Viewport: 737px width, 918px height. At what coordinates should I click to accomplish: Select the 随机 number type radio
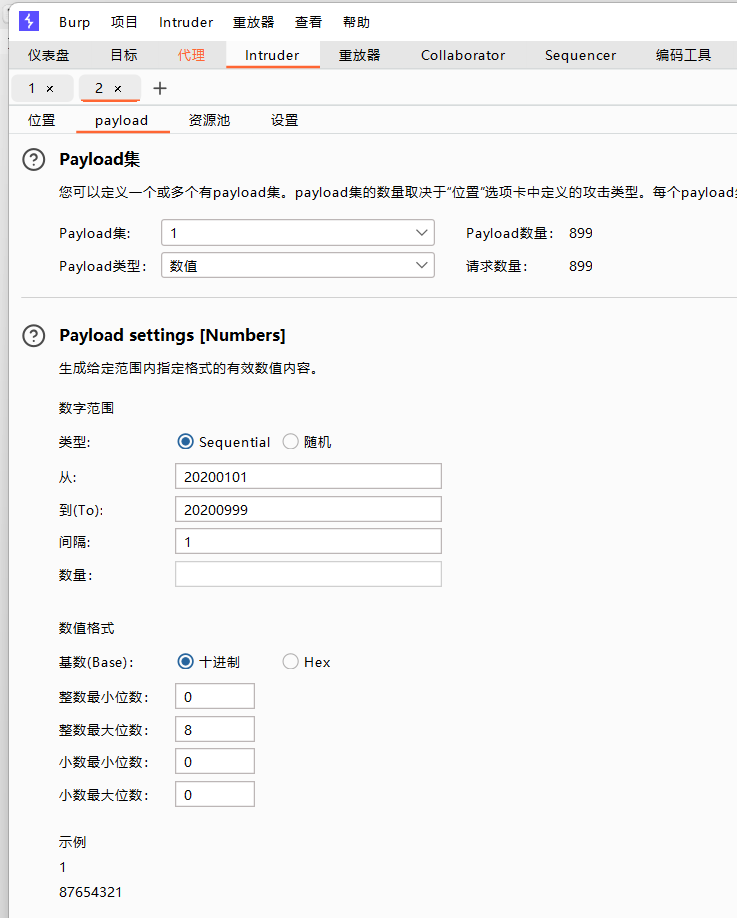(290, 441)
